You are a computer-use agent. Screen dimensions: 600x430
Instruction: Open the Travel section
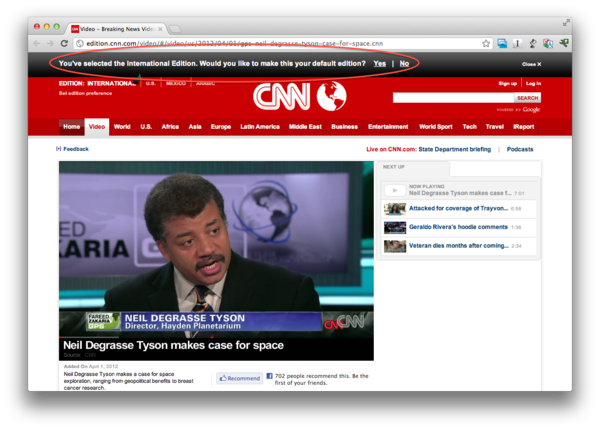(x=495, y=127)
